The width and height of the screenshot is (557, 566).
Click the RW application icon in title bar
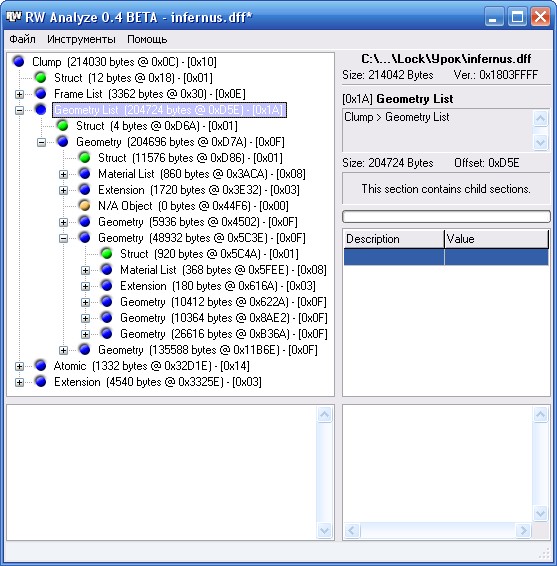(x=14, y=16)
